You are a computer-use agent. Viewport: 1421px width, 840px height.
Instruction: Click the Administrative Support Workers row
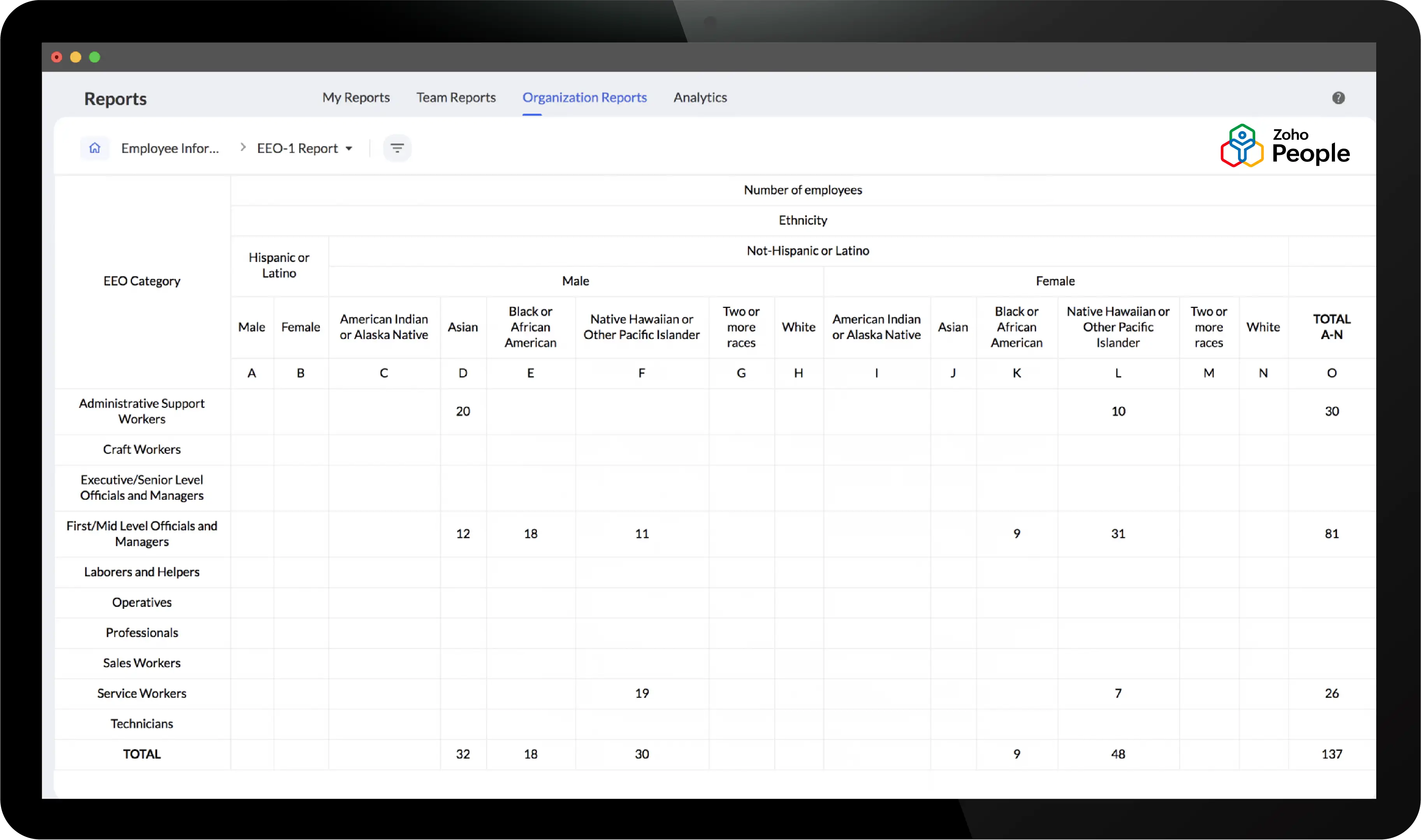click(141, 411)
